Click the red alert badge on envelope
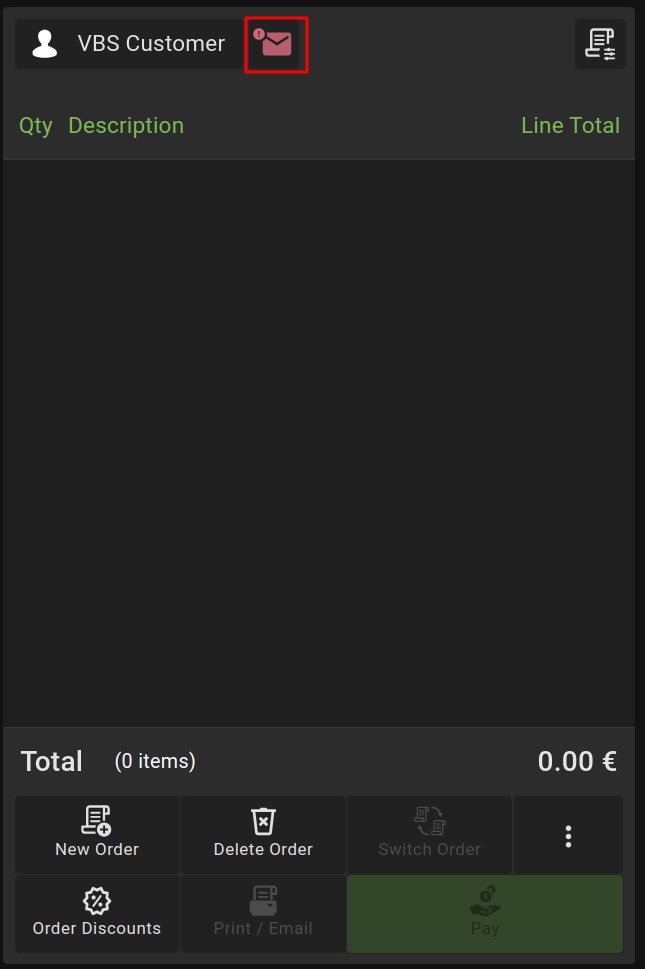 coord(259,34)
